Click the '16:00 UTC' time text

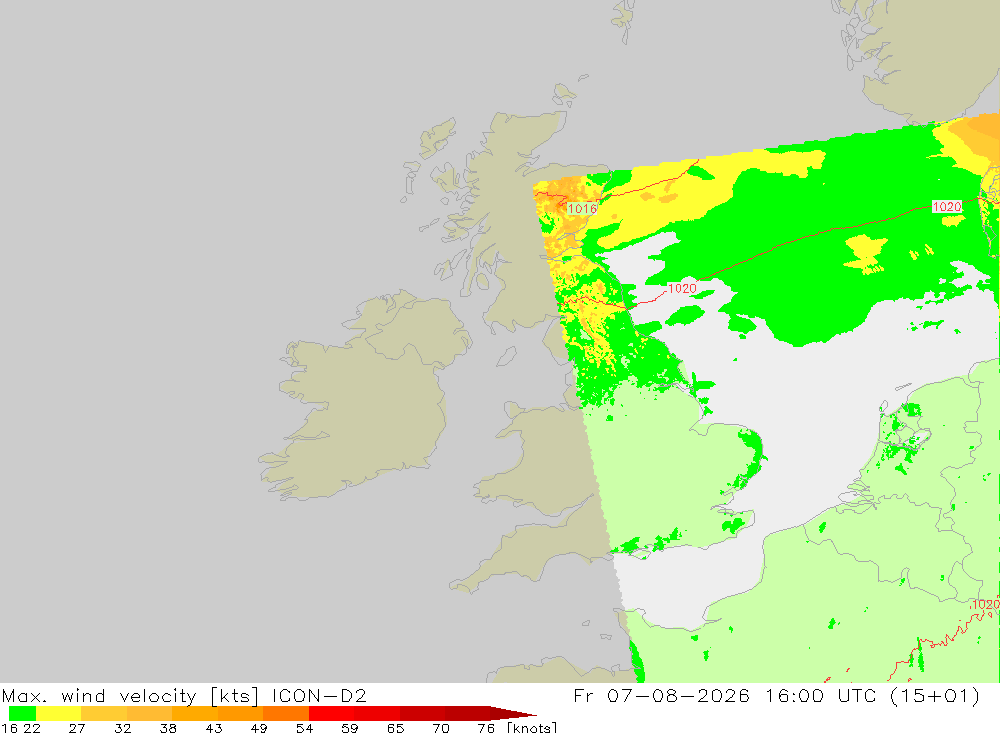coord(821,695)
